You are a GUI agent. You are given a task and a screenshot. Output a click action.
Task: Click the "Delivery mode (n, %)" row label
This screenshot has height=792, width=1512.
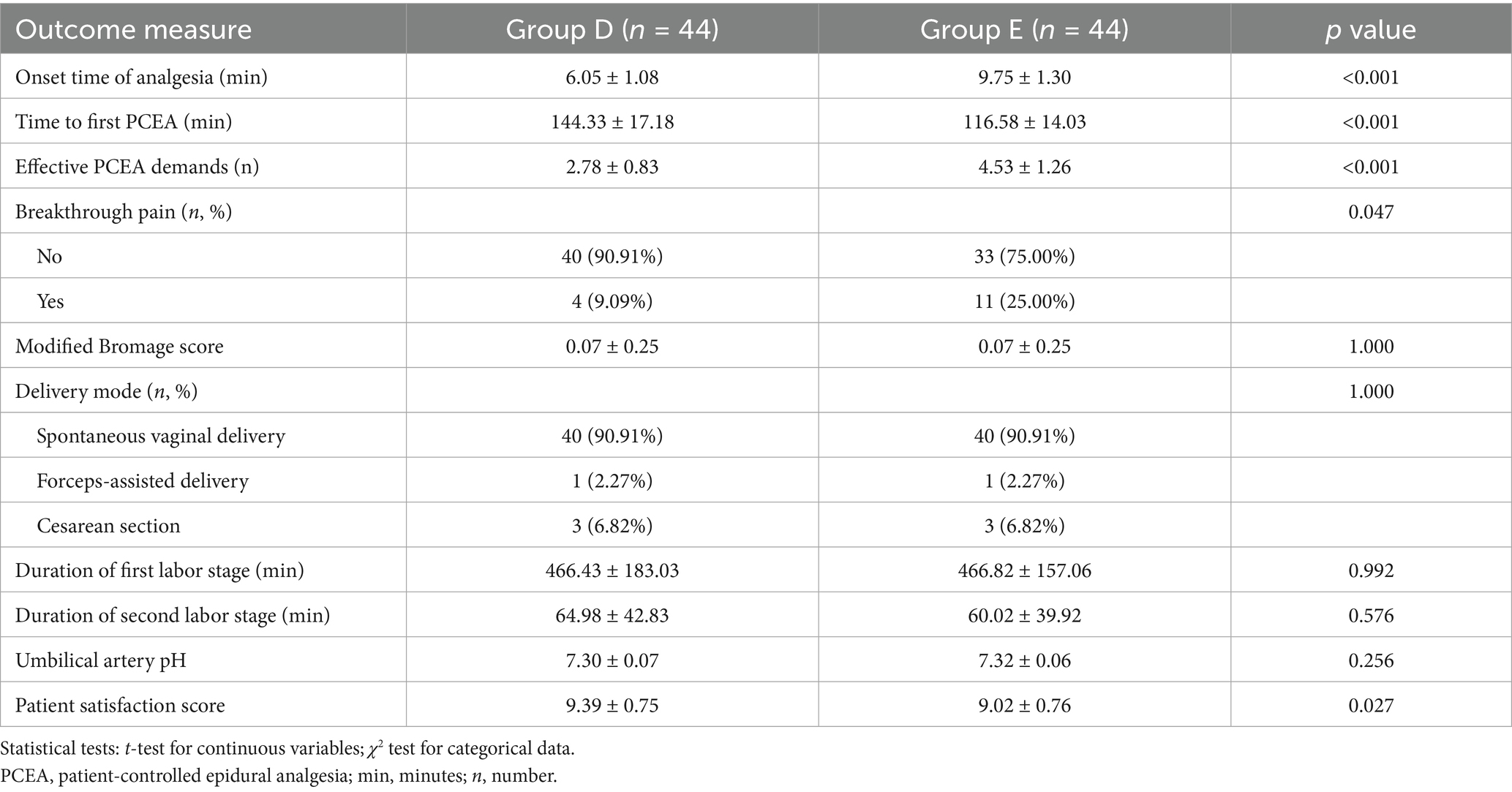[x=106, y=391]
